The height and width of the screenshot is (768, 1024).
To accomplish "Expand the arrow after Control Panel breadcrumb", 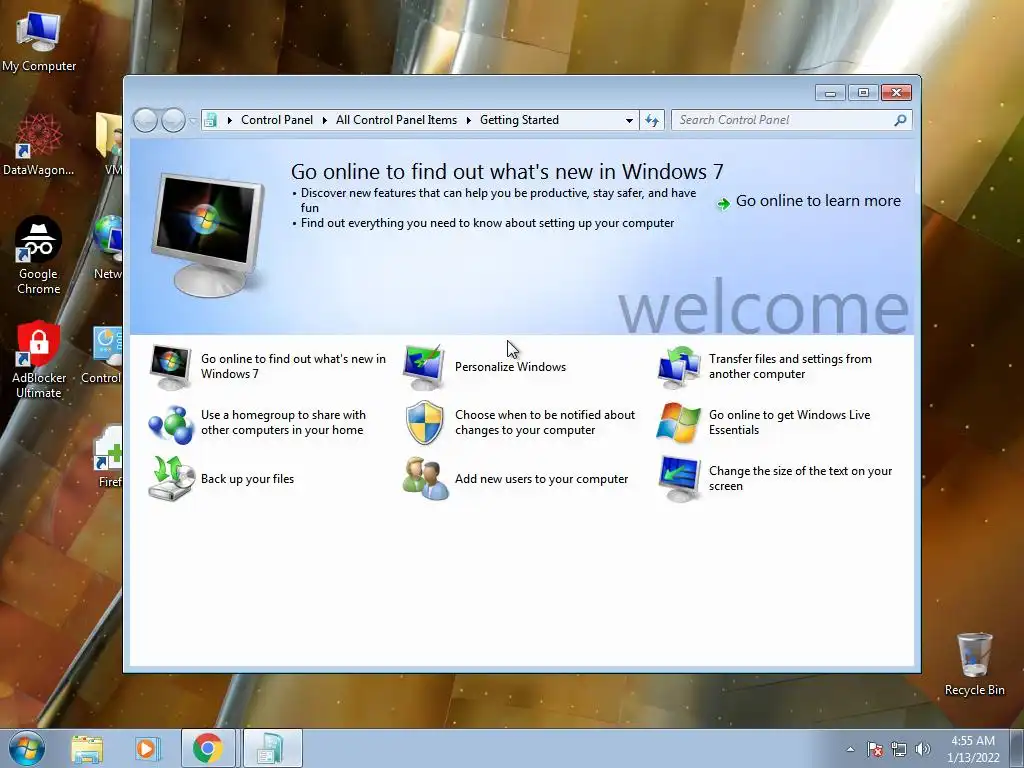I will (x=325, y=120).
